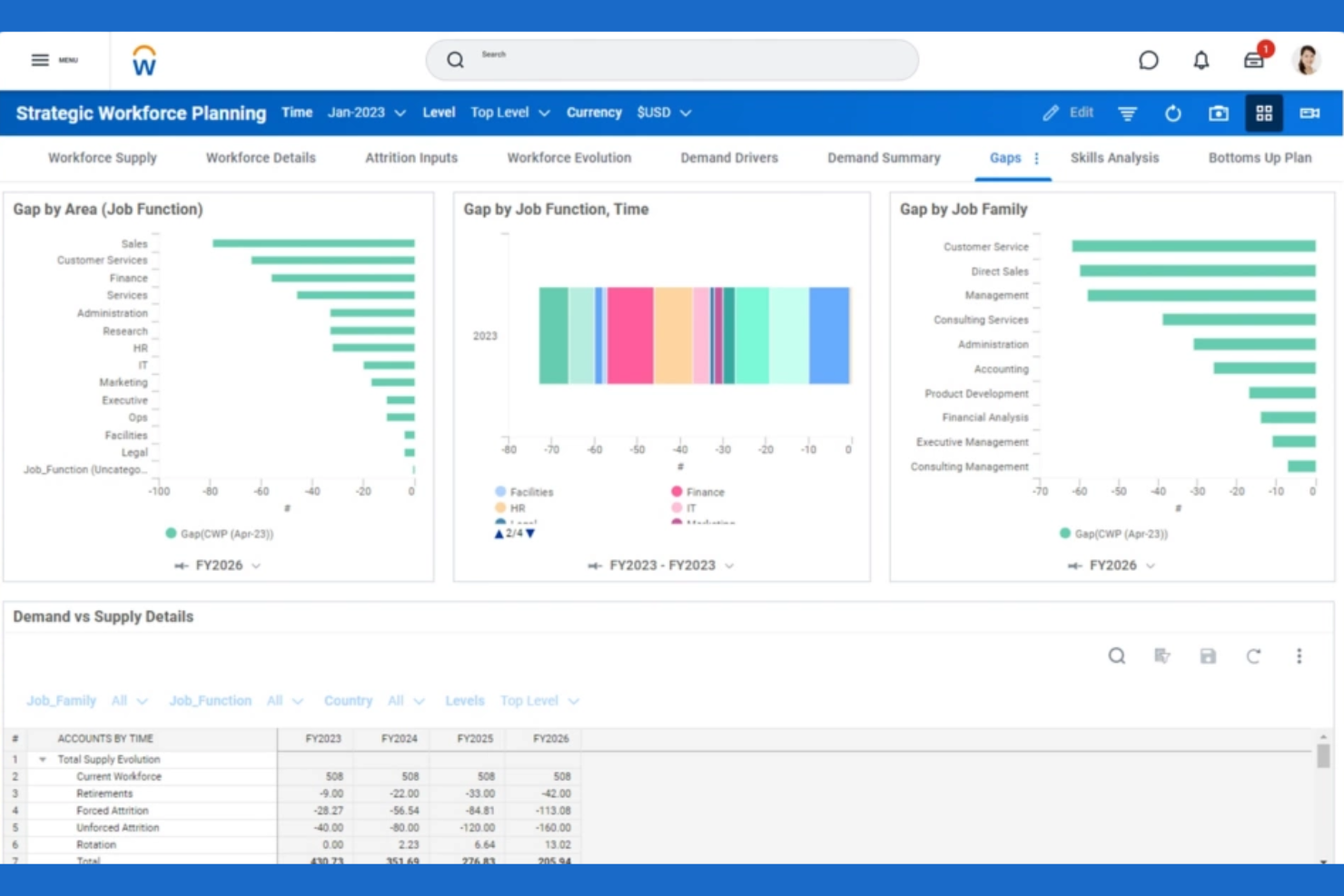Screen dimensions: 1344x896
Task: Open Gaps tab three-dot options
Action: [x=1036, y=158]
